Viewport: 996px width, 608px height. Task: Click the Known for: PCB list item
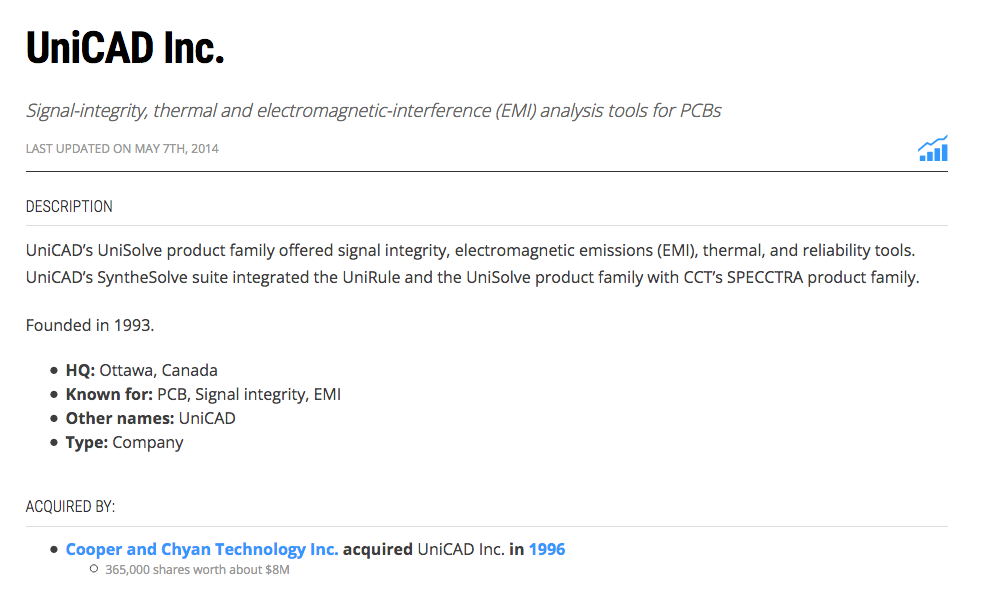pyautogui.click(x=203, y=394)
